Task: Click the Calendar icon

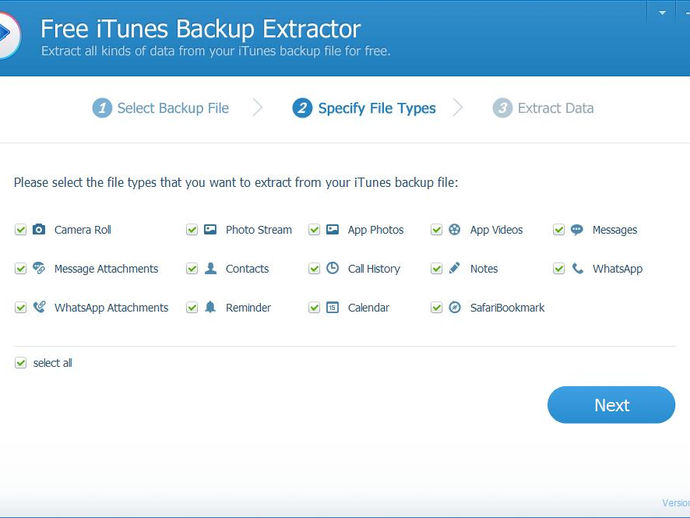Action: 332,307
